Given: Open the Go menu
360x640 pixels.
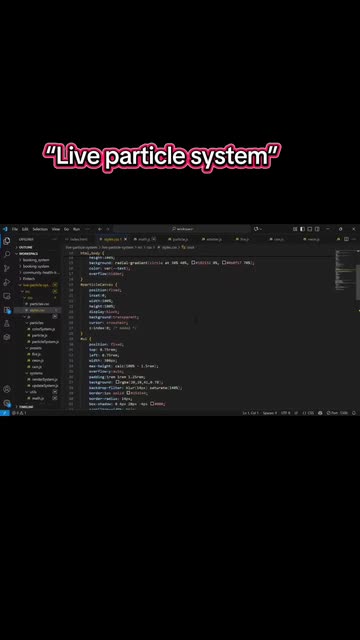Looking at the screenshot, I should pos(66,229).
